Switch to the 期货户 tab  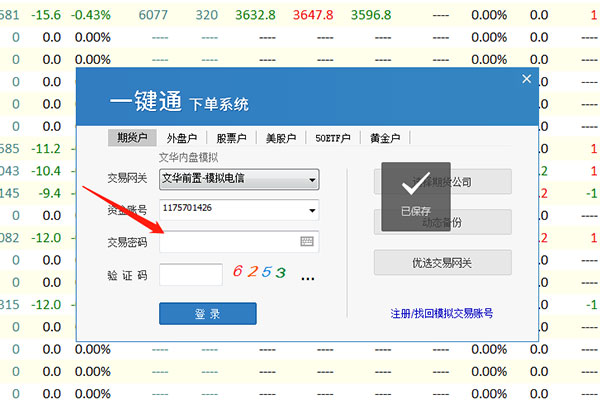(132, 138)
